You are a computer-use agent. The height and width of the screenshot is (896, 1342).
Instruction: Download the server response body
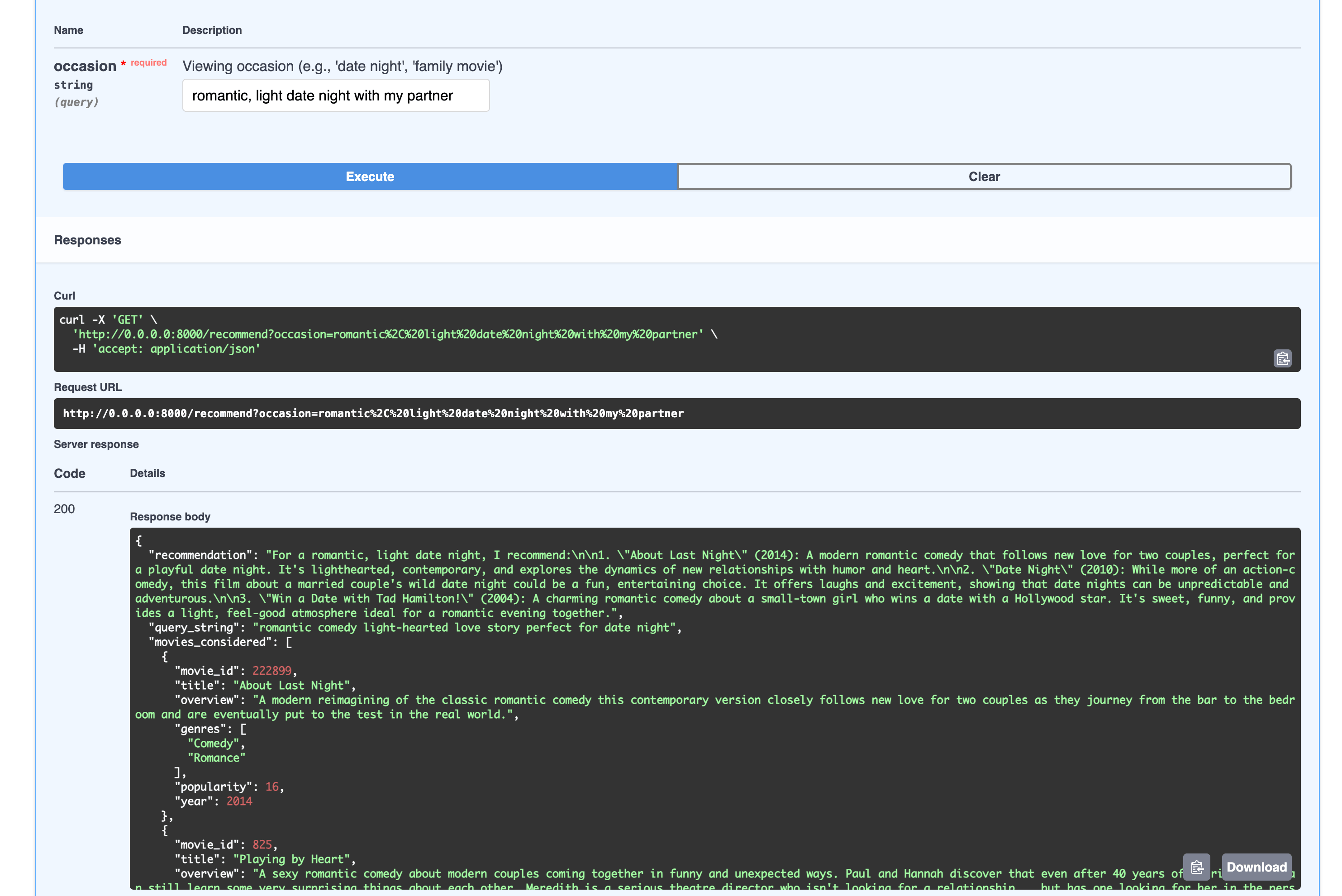[x=1257, y=867]
